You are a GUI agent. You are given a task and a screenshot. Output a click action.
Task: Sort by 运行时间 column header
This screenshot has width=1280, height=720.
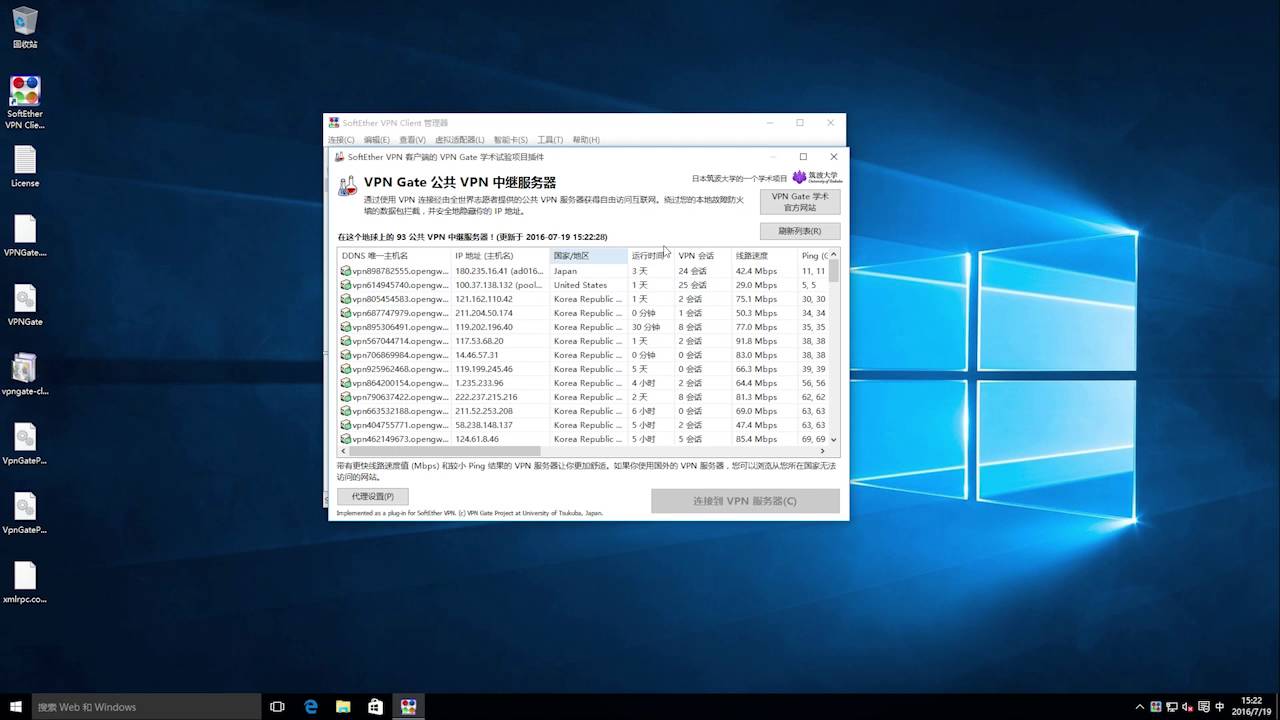tap(651, 256)
